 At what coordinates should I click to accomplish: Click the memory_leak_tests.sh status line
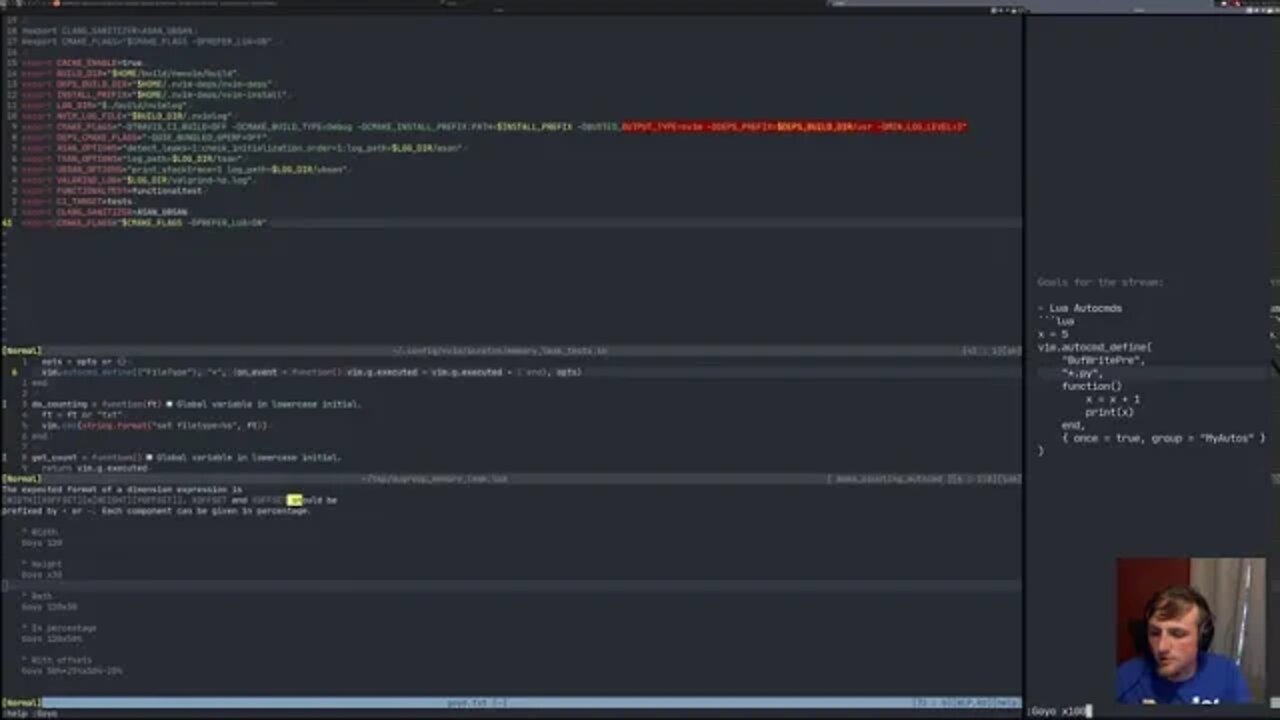(511, 351)
